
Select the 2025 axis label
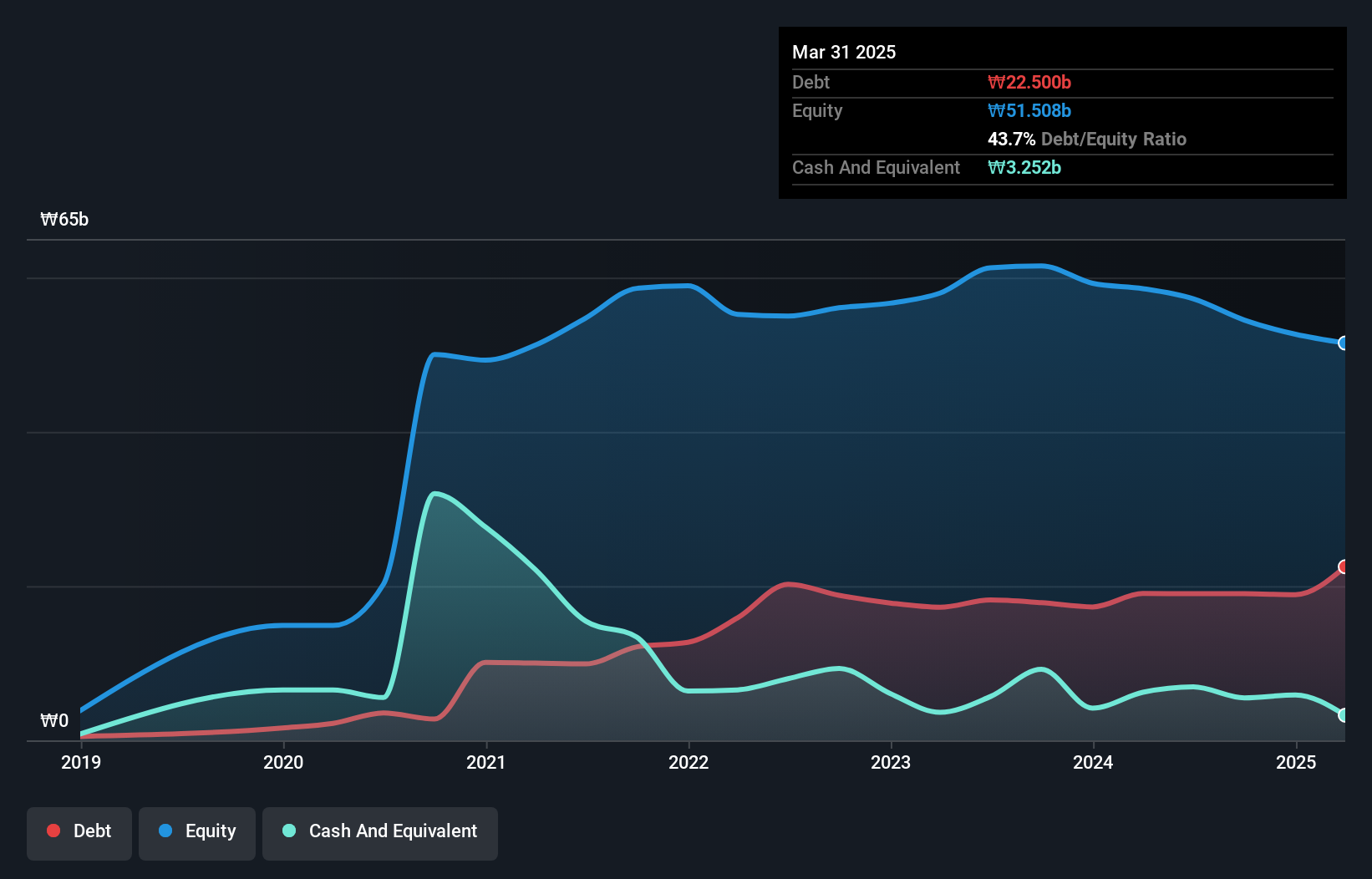tap(1296, 762)
